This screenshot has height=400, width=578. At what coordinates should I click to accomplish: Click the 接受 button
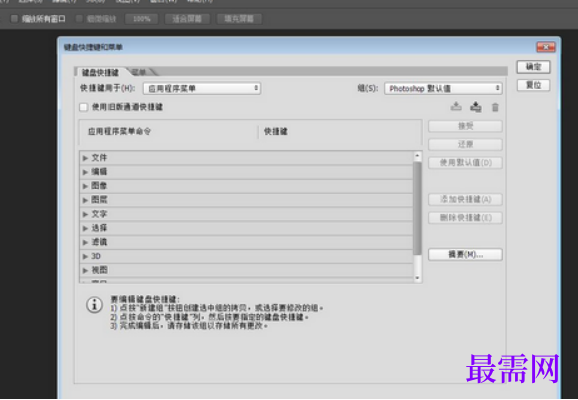[x=465, y=126]
